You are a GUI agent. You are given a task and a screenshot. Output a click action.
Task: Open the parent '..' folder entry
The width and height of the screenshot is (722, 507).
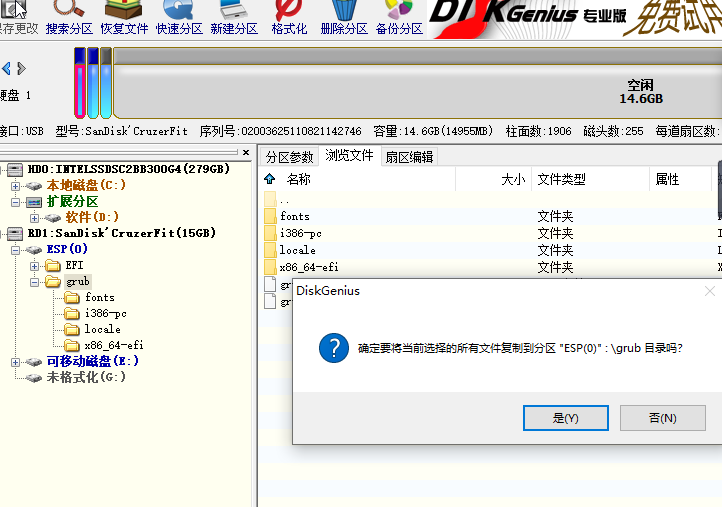click(x=285, y=200)
